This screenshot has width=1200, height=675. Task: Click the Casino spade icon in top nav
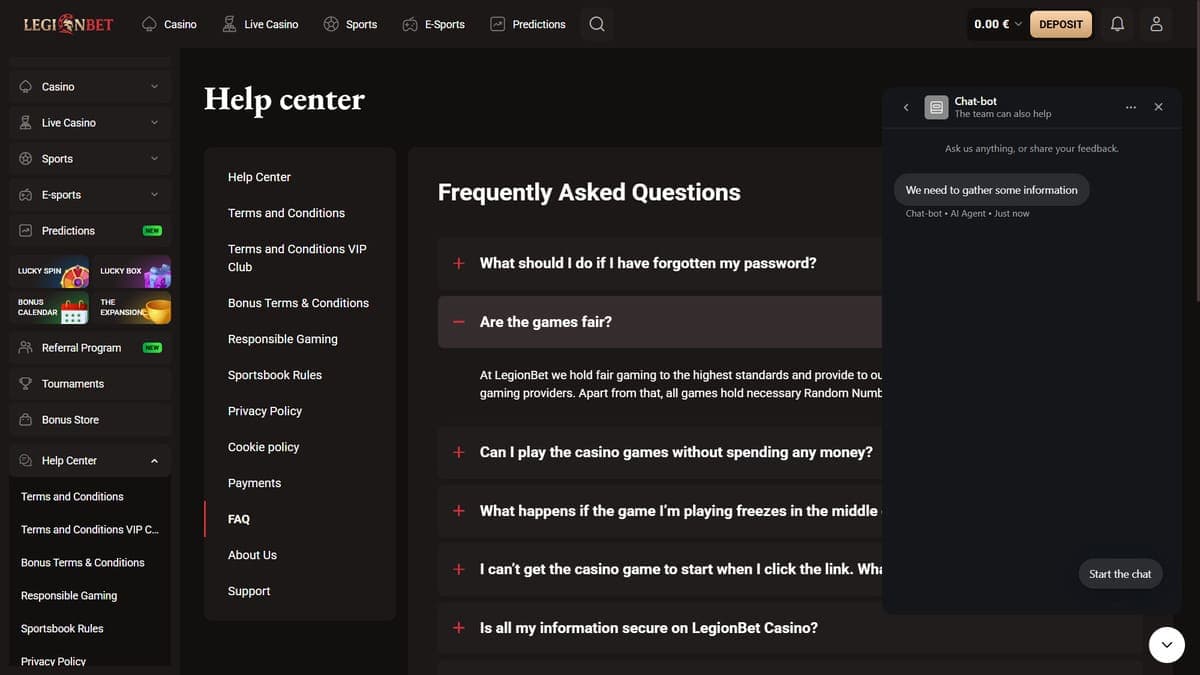click(149, 24)
